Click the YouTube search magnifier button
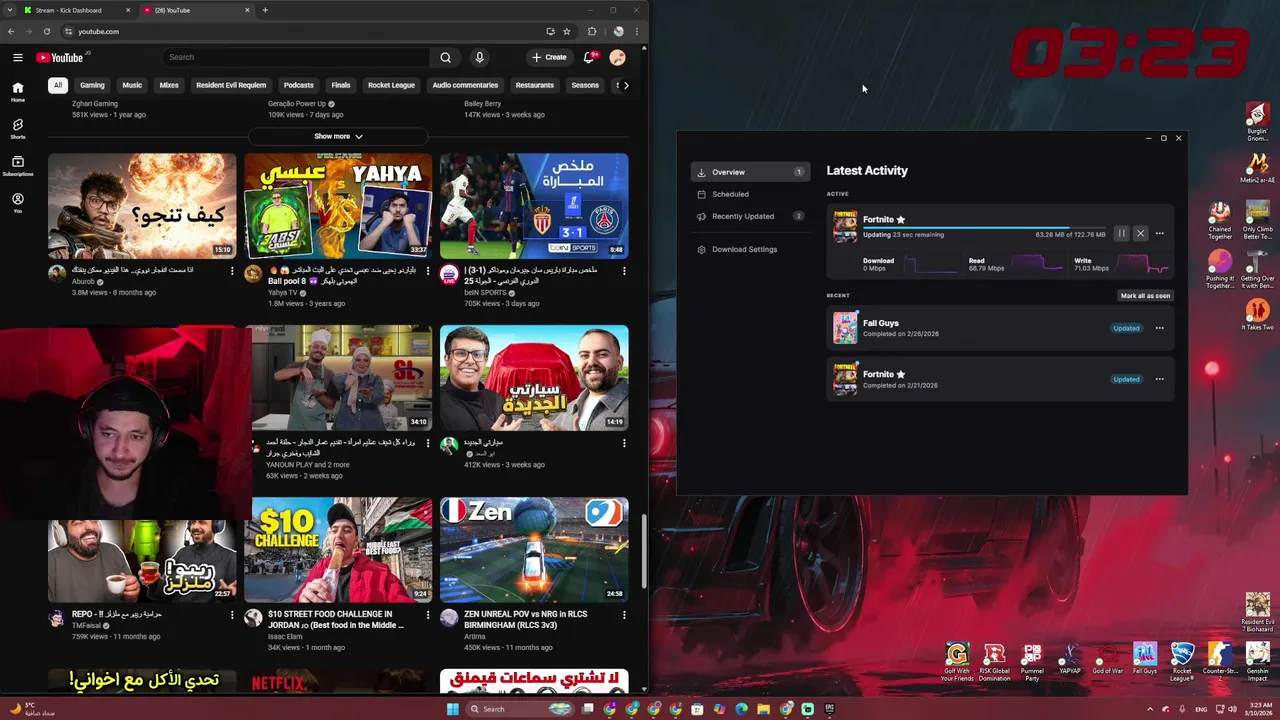This screenshot has height=720, width=1280. click(x=445, y=57)
